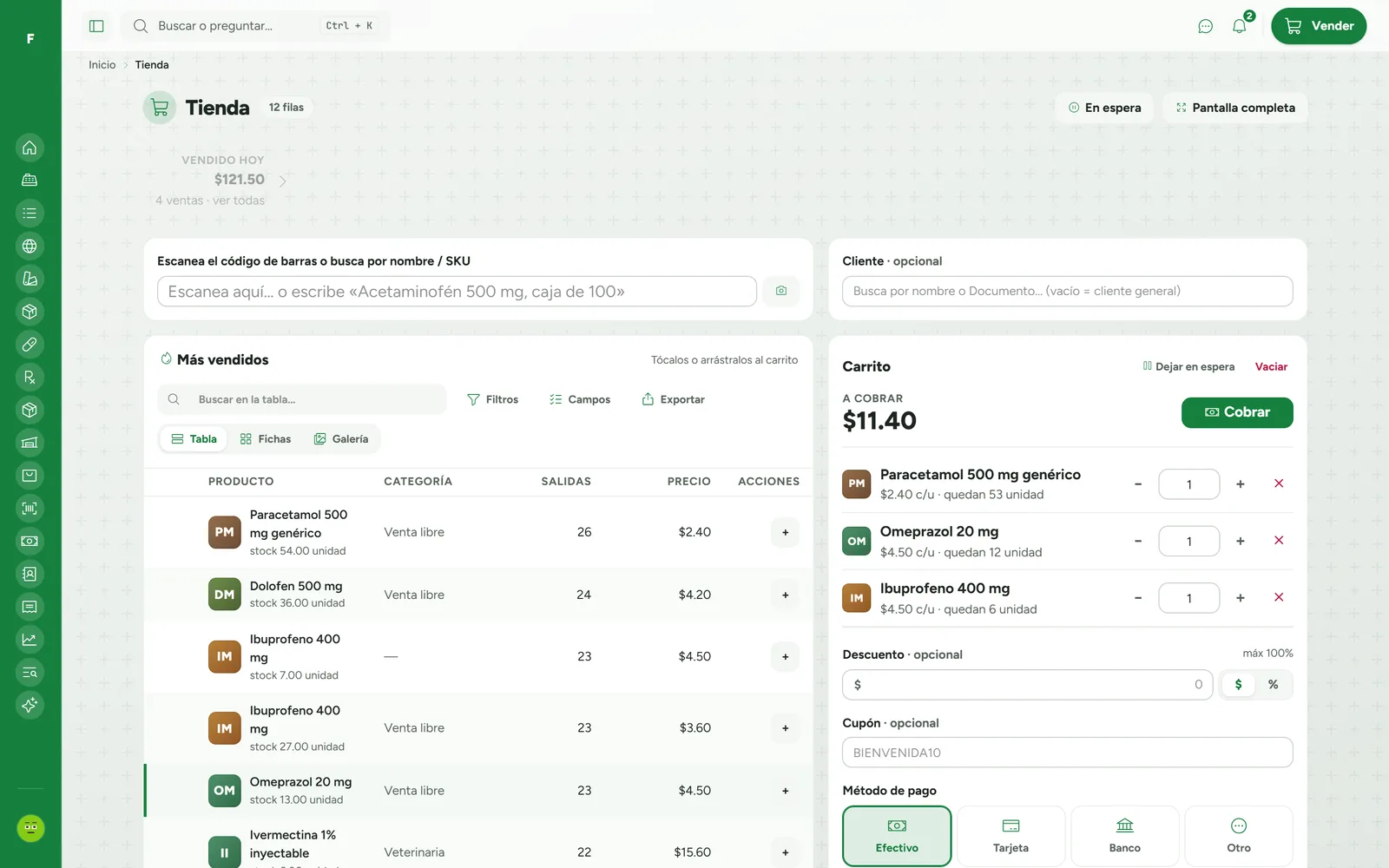
Task: Open Pantalla completa mode
Action: [1235, 108]
